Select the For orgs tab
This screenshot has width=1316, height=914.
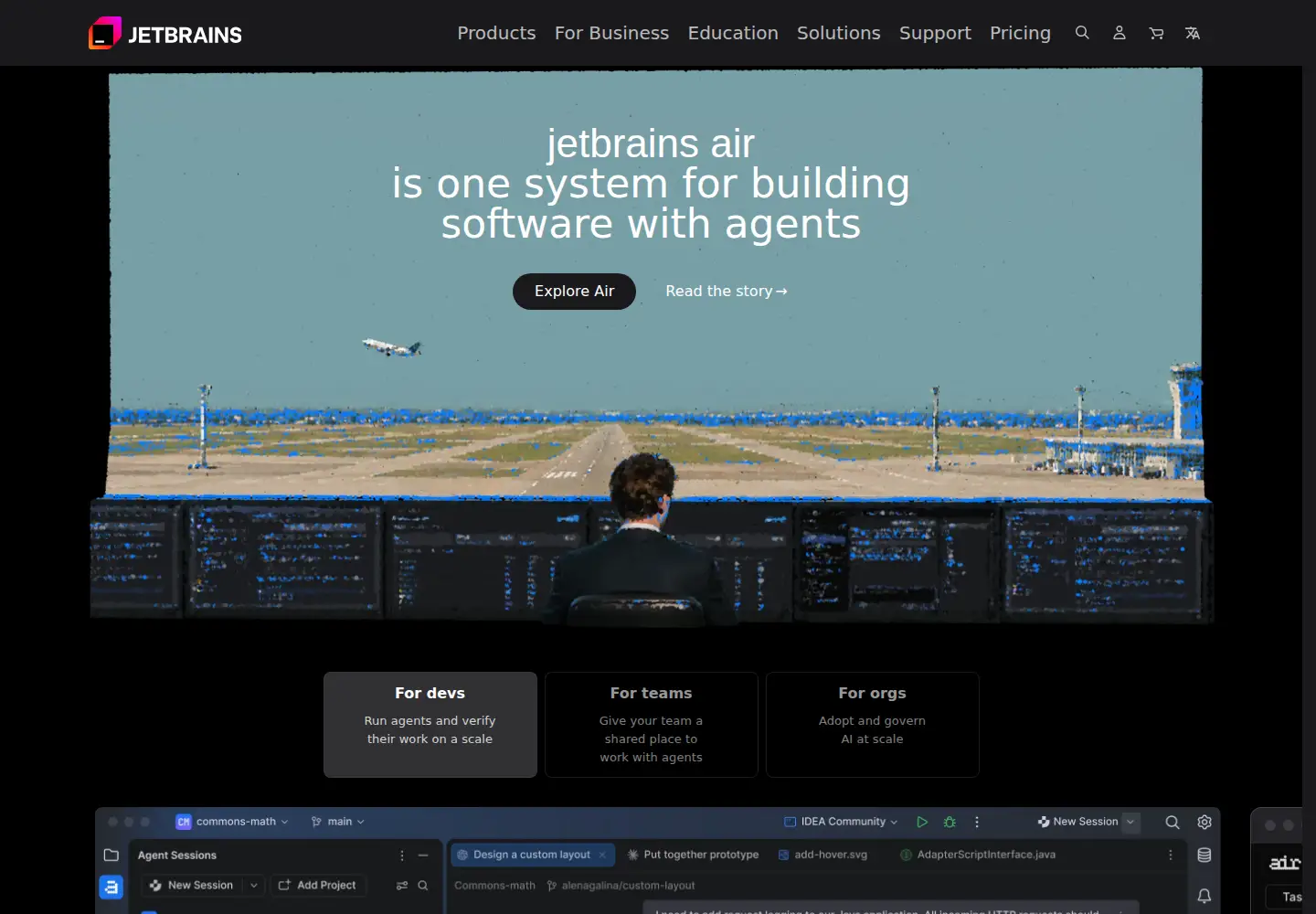(873, 725)
